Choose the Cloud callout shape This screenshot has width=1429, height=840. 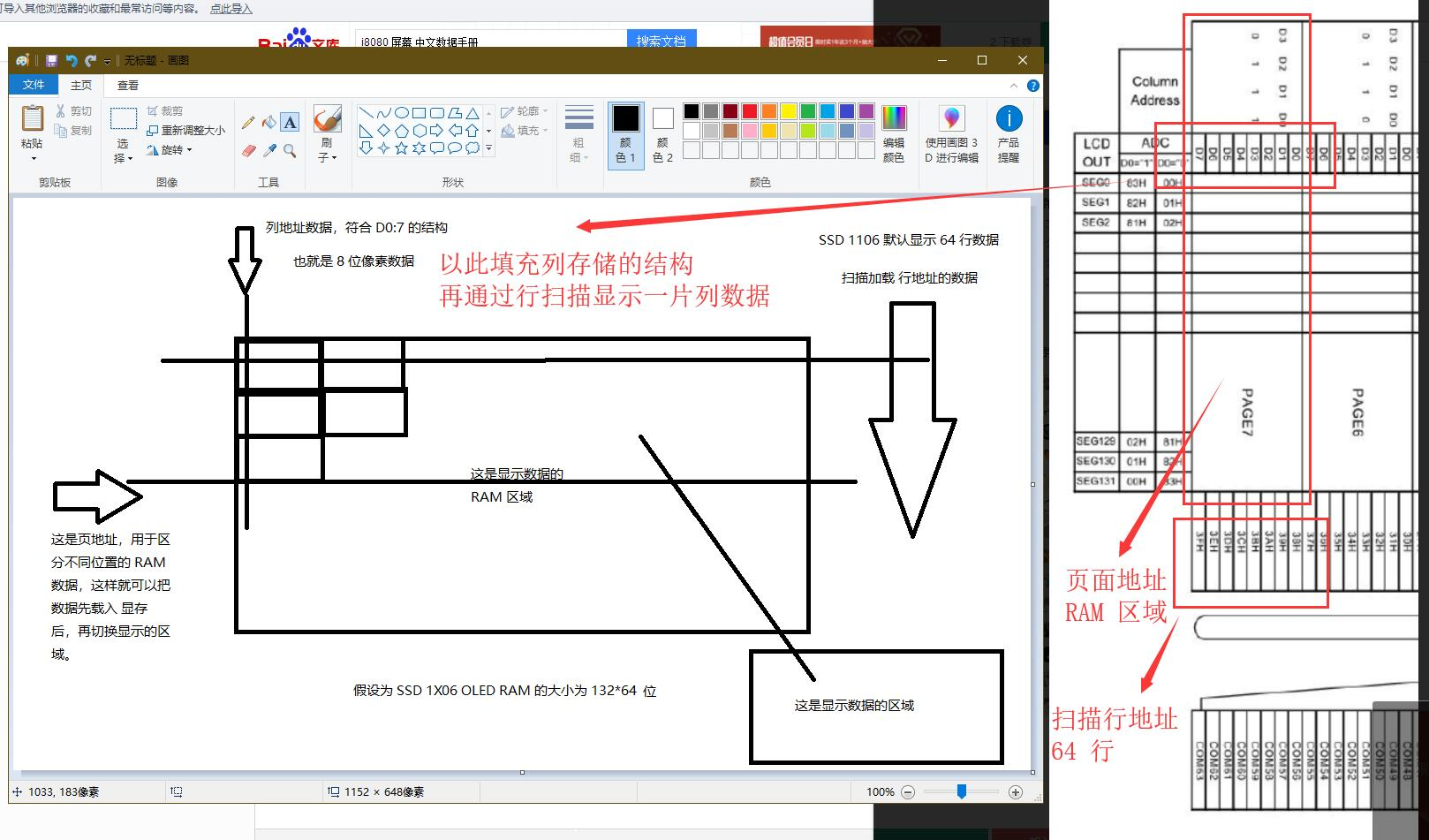coord(473,148)
